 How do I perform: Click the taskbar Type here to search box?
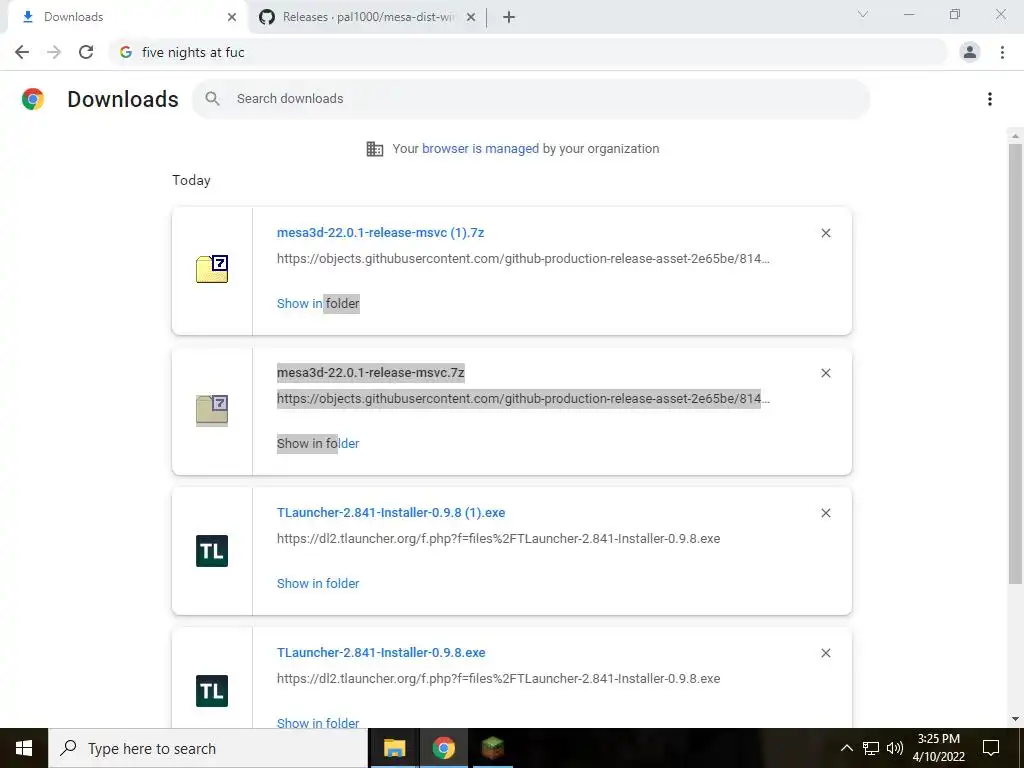(208, 748)
